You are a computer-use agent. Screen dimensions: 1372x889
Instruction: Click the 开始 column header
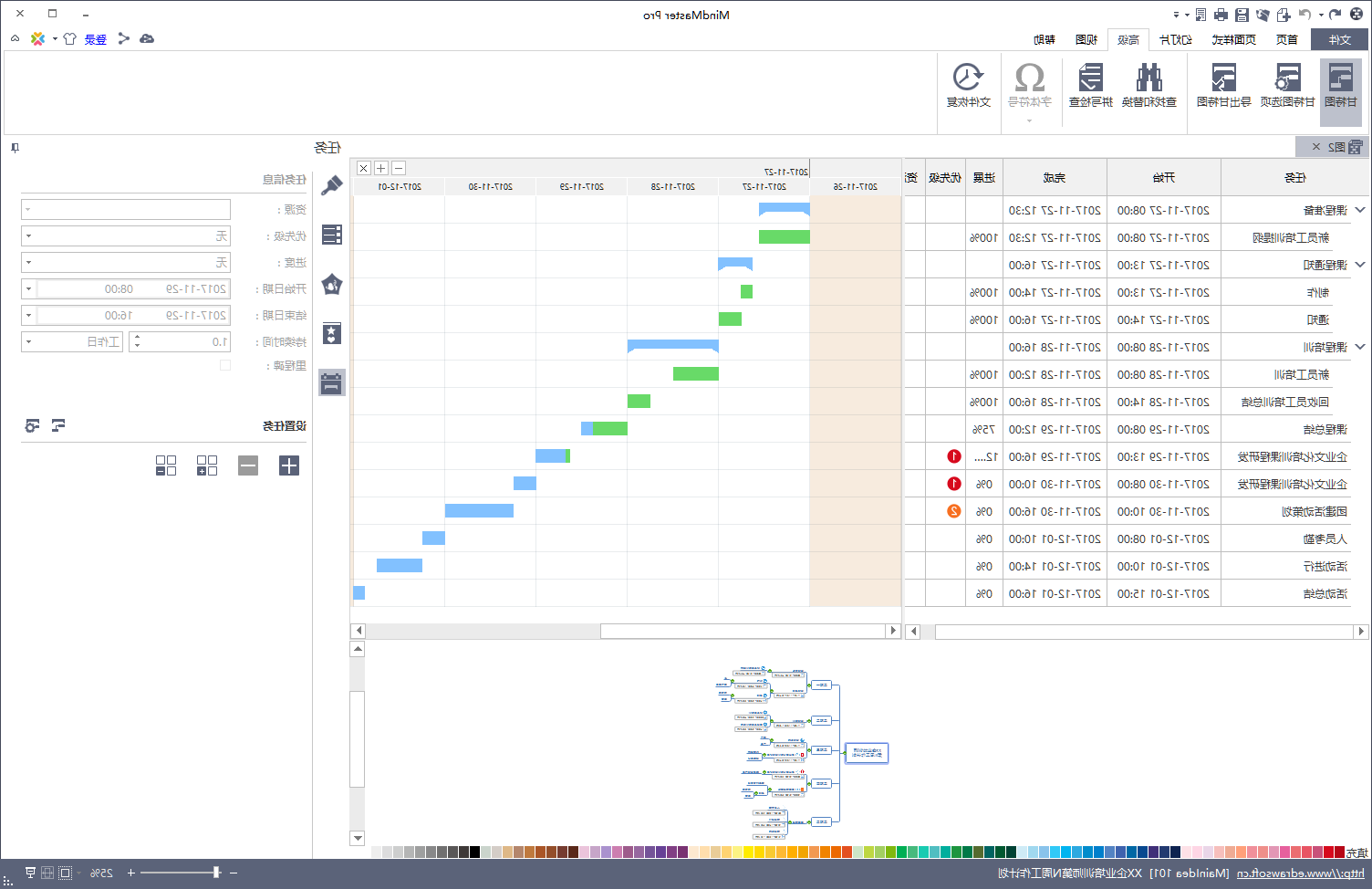pyautogui.click(x=1163, y=177)
